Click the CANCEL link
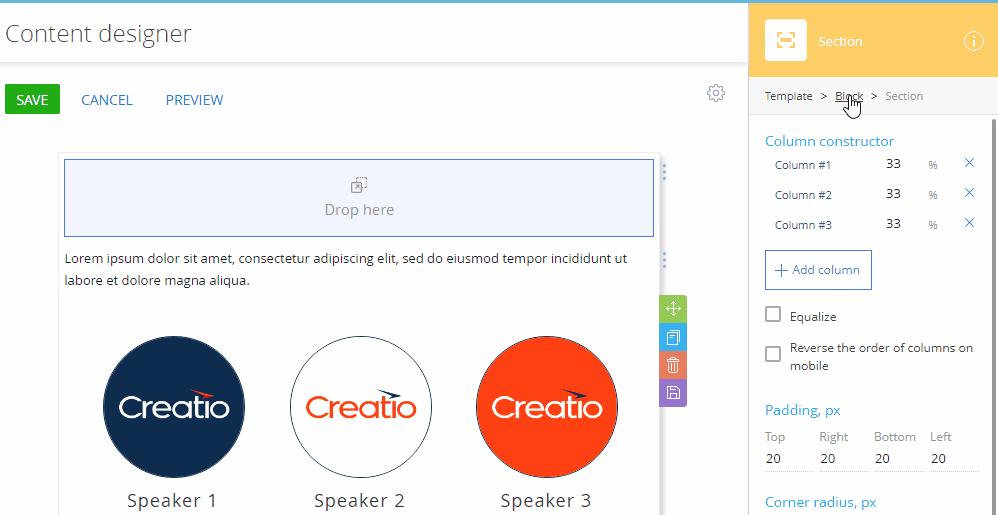 (x=107, y=100)
